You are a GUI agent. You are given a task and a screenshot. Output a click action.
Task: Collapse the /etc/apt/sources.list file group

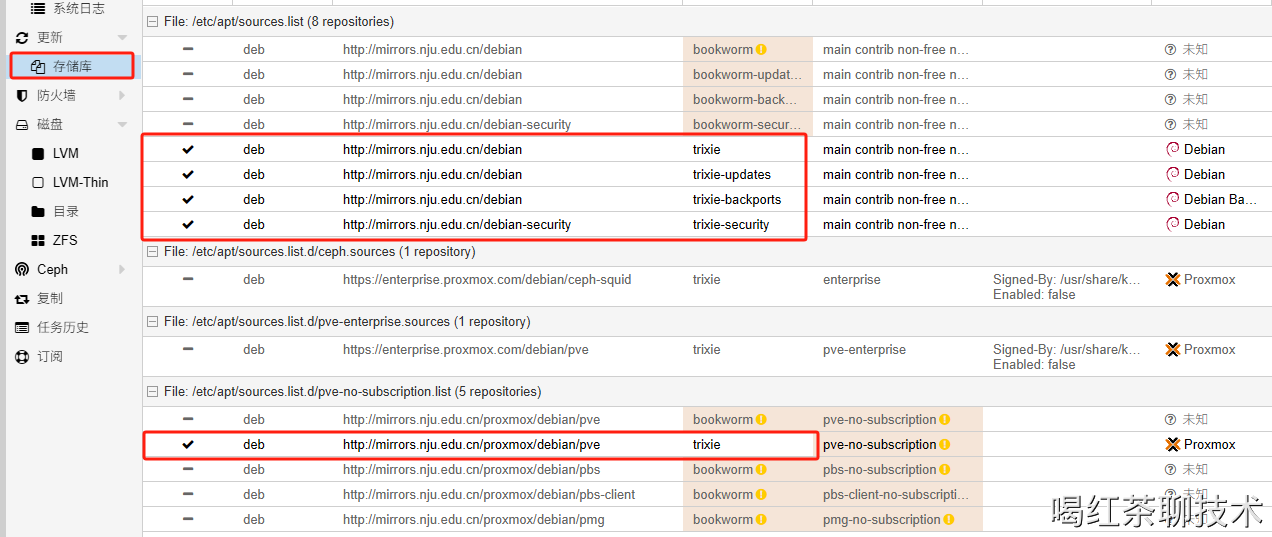point(153,22)
